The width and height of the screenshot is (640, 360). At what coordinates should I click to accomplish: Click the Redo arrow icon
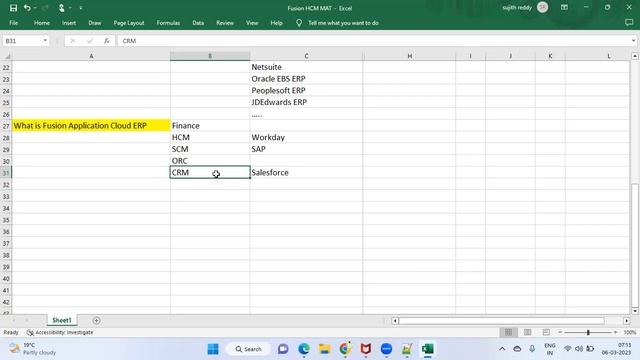[x=45, y=8]
